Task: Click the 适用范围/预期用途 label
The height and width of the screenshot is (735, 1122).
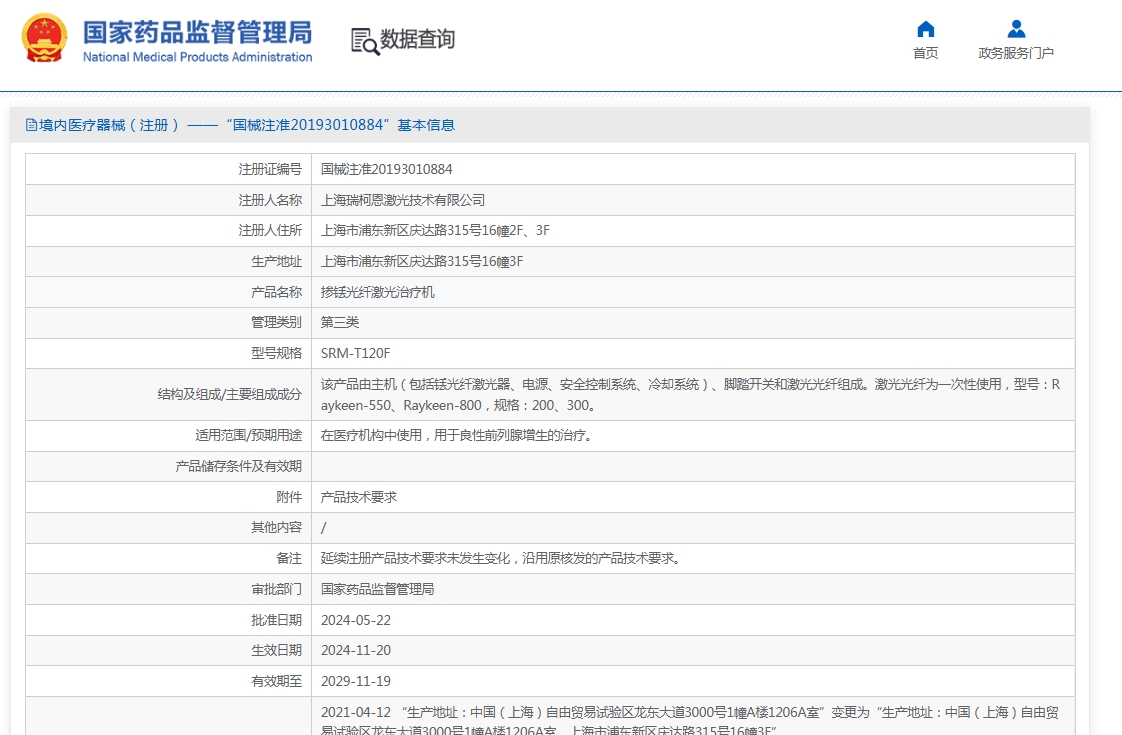Action: 248,436
